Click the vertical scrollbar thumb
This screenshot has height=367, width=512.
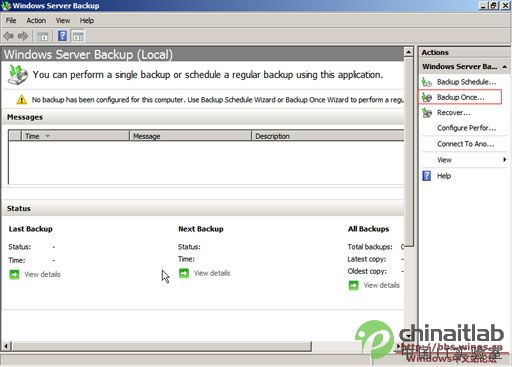[409, 152]
